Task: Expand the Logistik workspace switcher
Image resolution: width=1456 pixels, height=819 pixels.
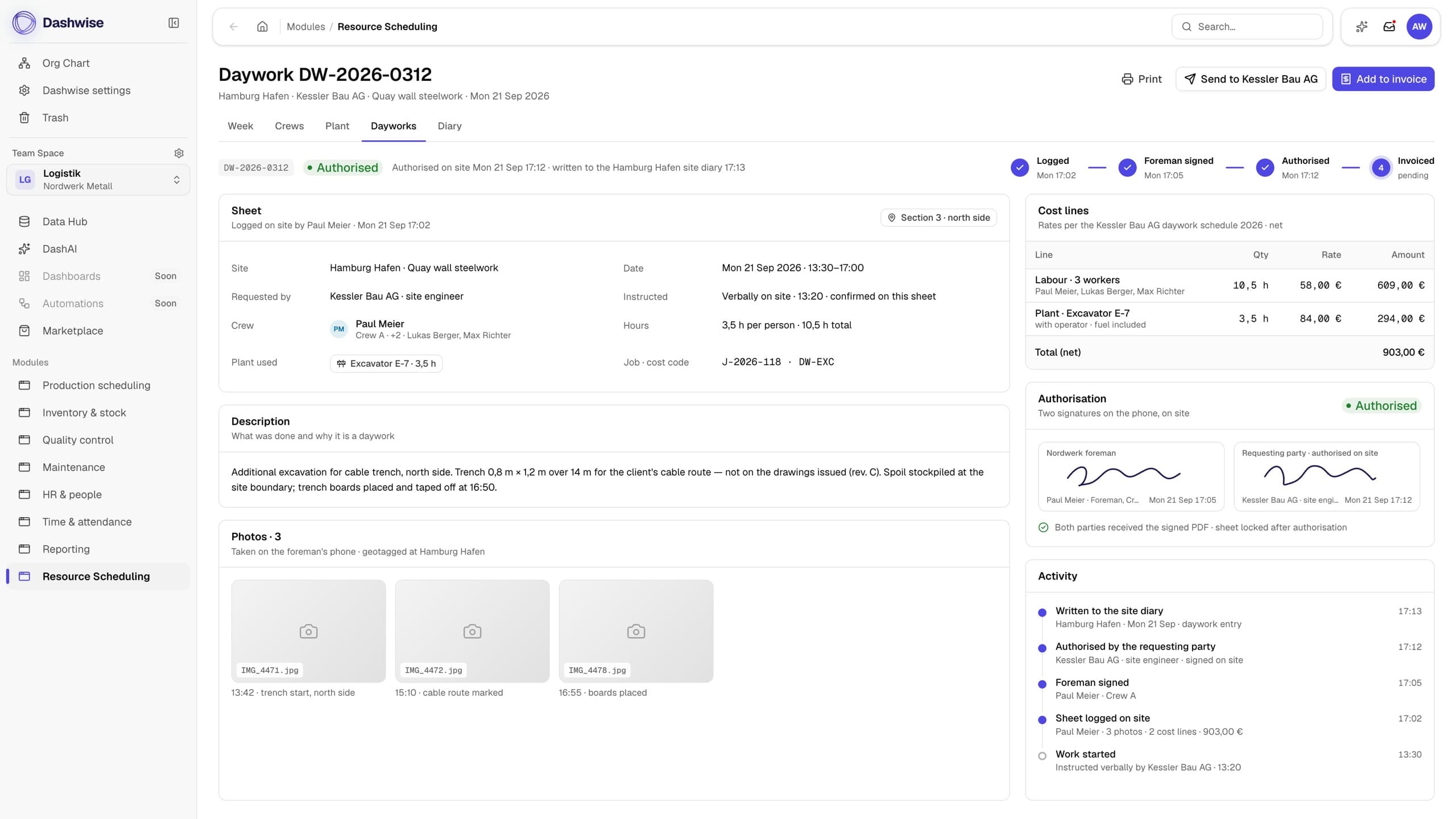Action: click(98, 180)
